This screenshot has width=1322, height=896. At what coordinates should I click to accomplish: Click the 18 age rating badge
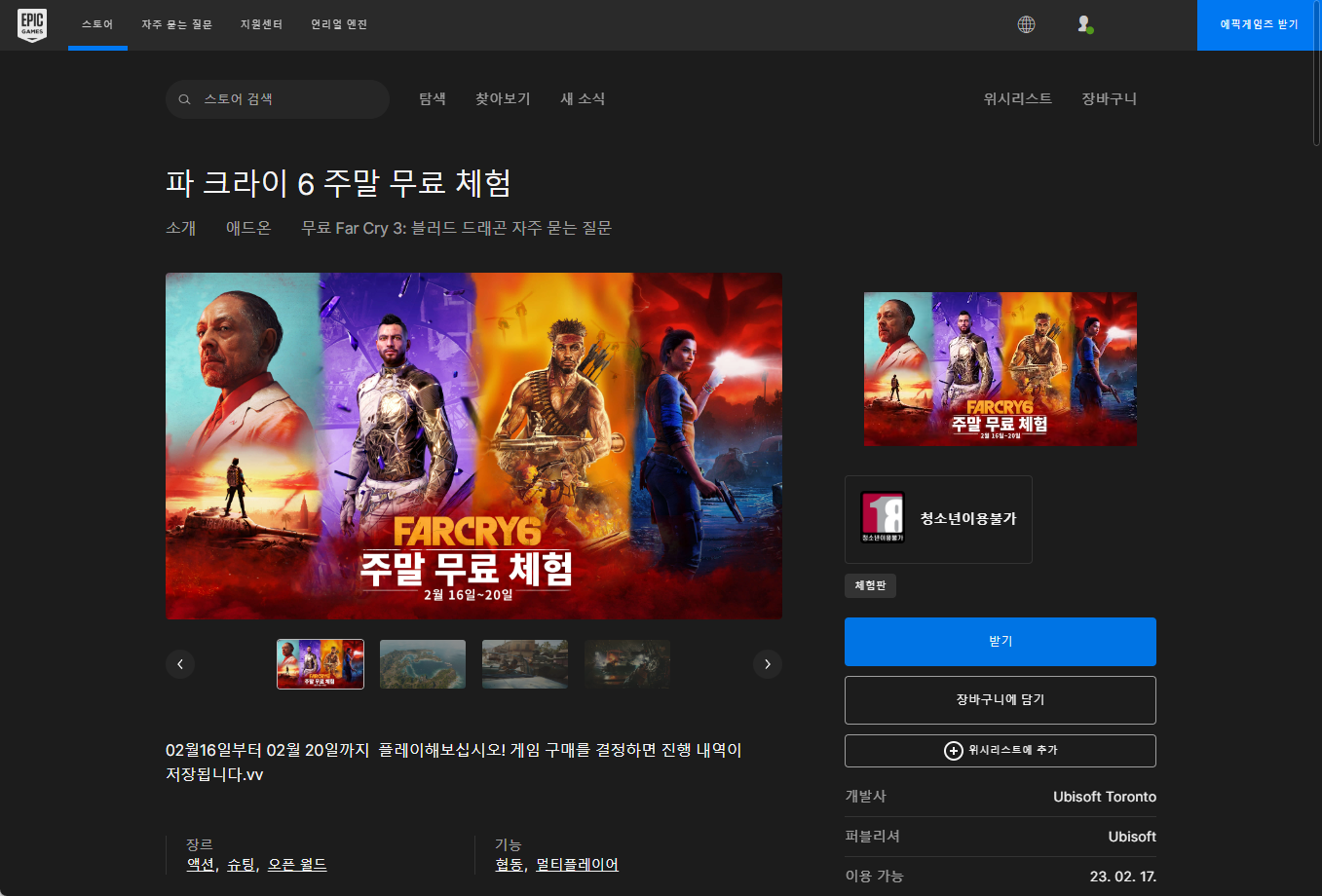tap(883, 517)
